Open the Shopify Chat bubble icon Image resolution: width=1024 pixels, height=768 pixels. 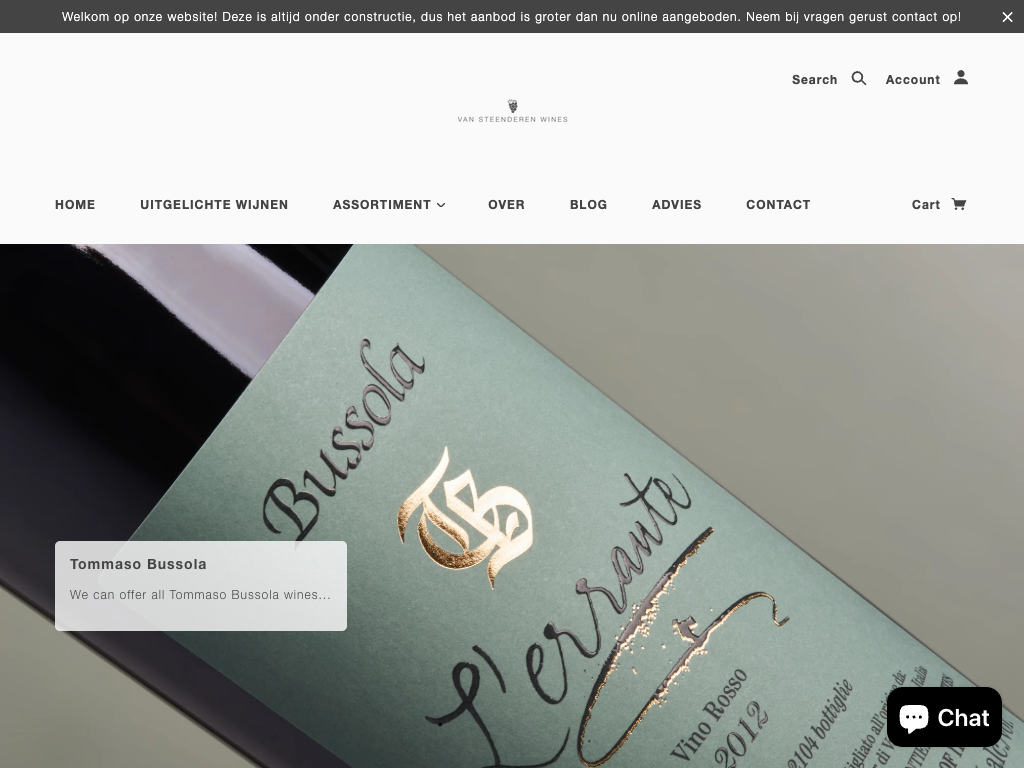pyautogui.click(x=914, y=718)
